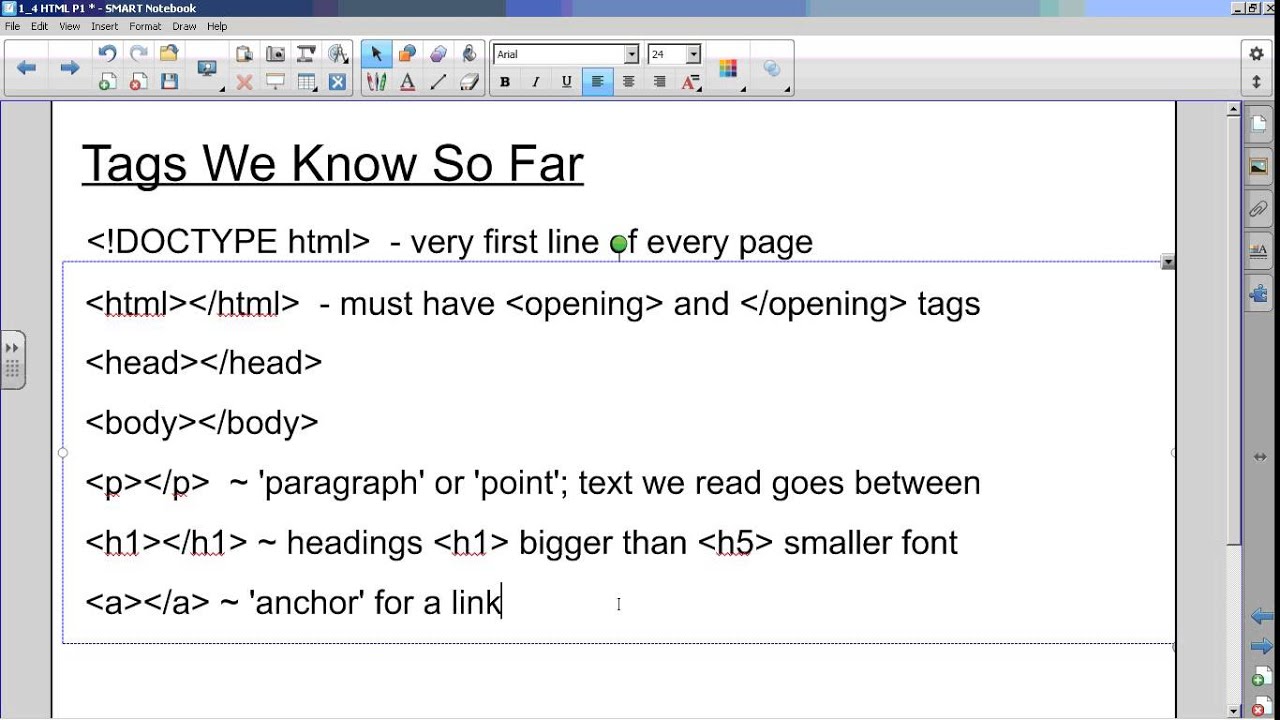This screenshot has height=720, width=1280.
Task: Open the File menu
Action: [12, 26]
